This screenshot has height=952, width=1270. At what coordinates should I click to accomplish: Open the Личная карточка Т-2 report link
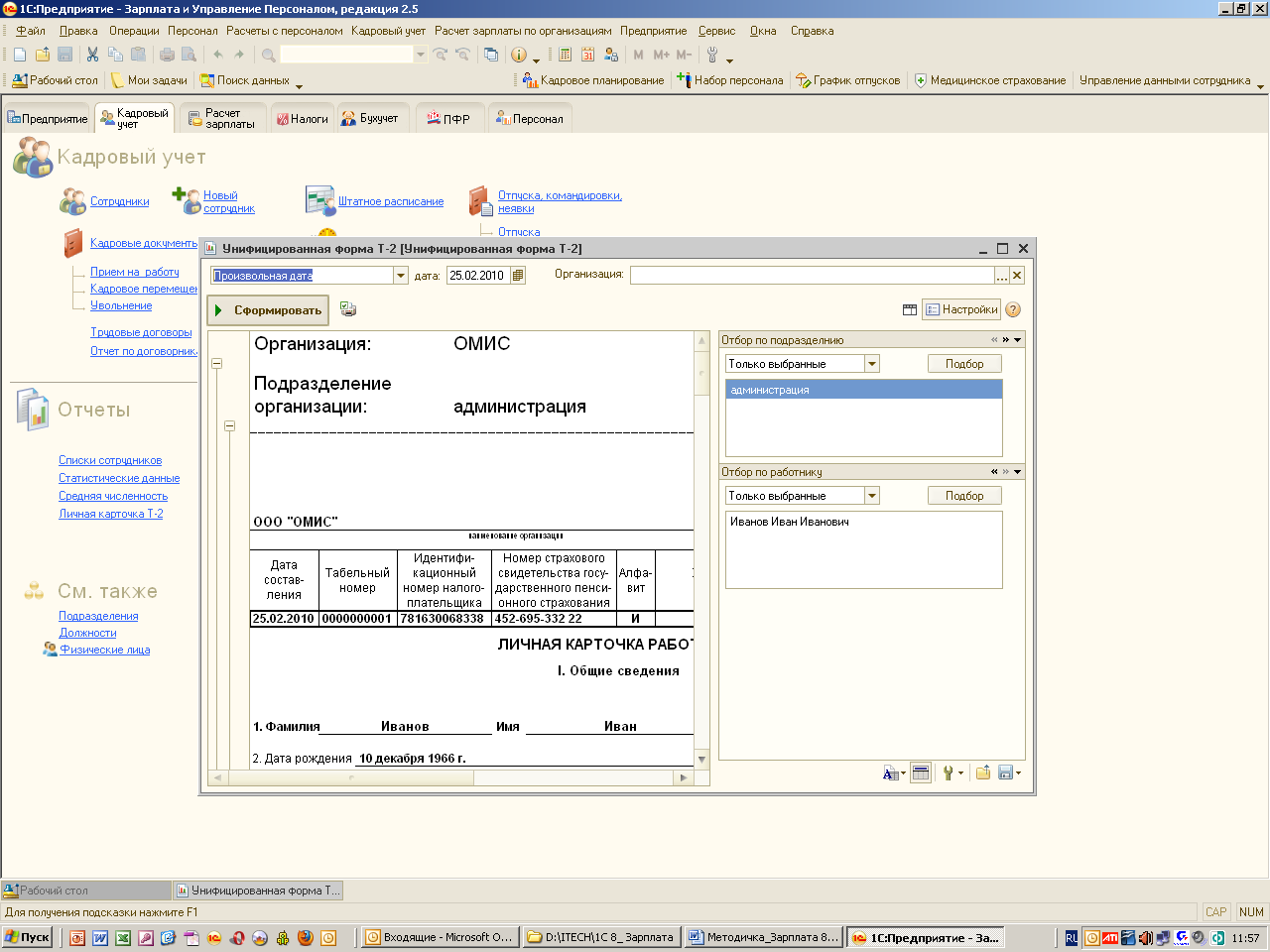pos(110,514)
